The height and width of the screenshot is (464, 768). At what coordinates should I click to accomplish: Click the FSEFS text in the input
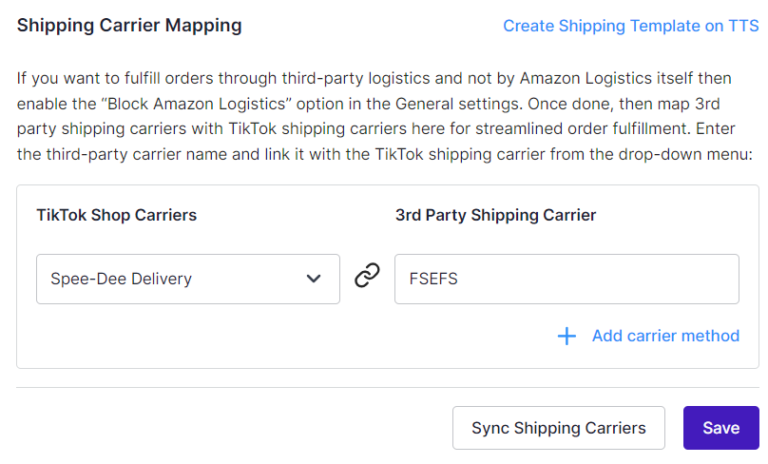pyautogui.click(x=433, y=279)
